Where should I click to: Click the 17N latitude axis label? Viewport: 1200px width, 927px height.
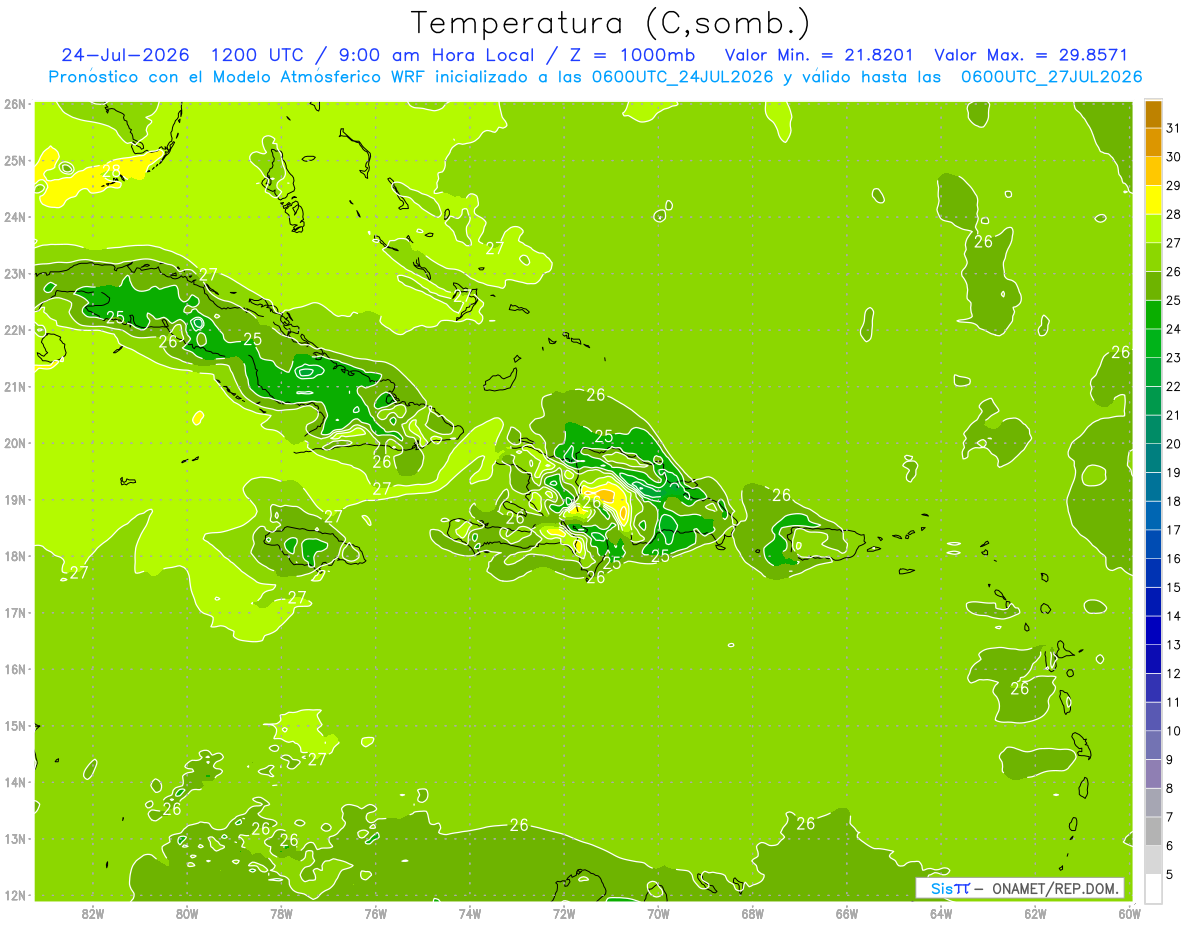[15, 612]
